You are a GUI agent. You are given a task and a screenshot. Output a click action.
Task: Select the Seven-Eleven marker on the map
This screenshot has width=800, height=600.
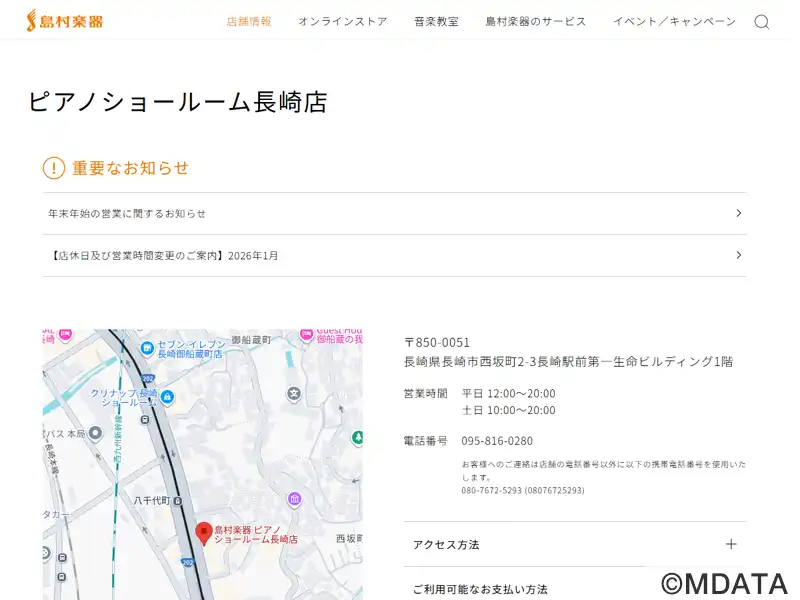147,349
